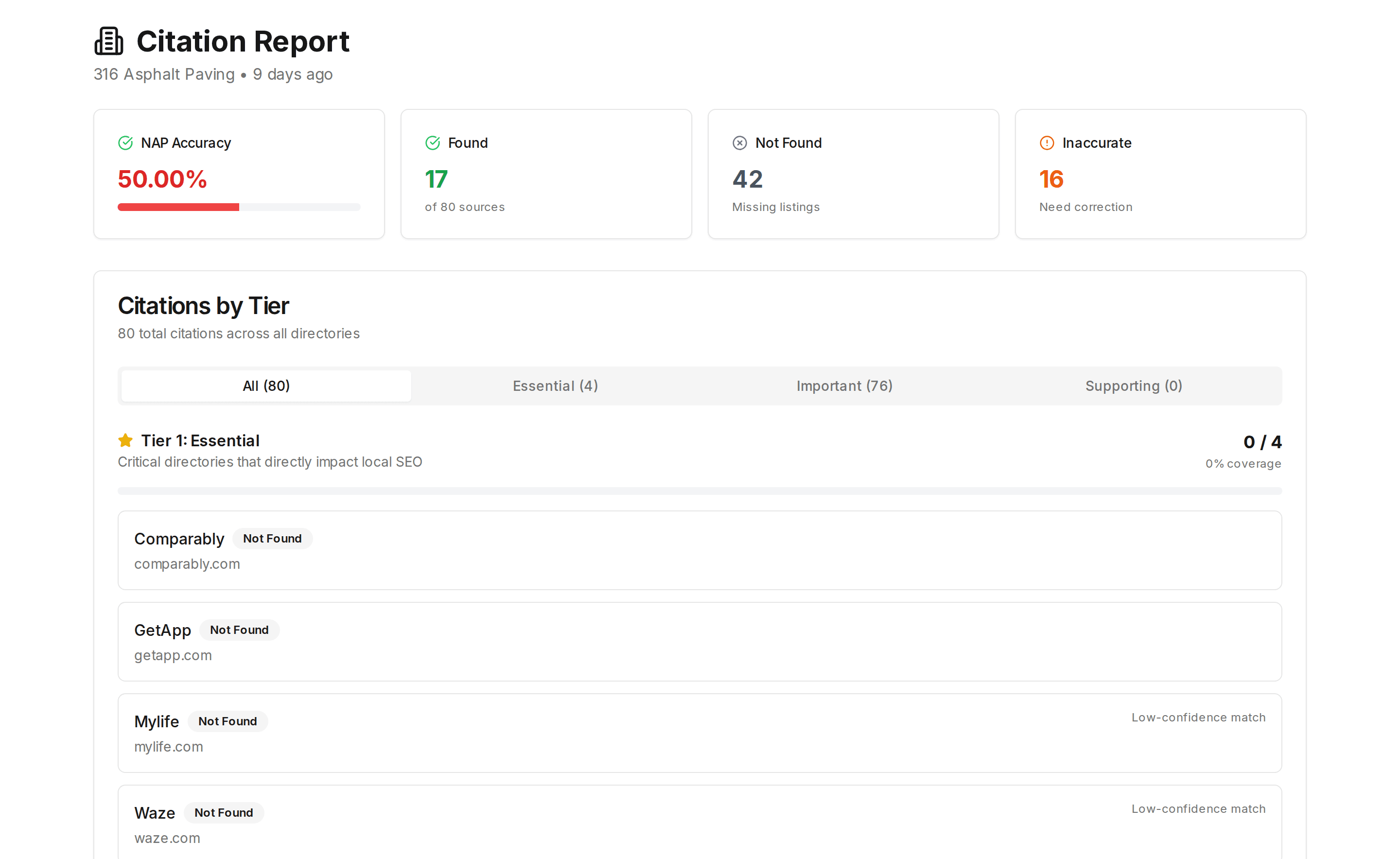Click the Not Found count 42
Viewport: 1400px width, 859px height.
(x=748, y=179)
